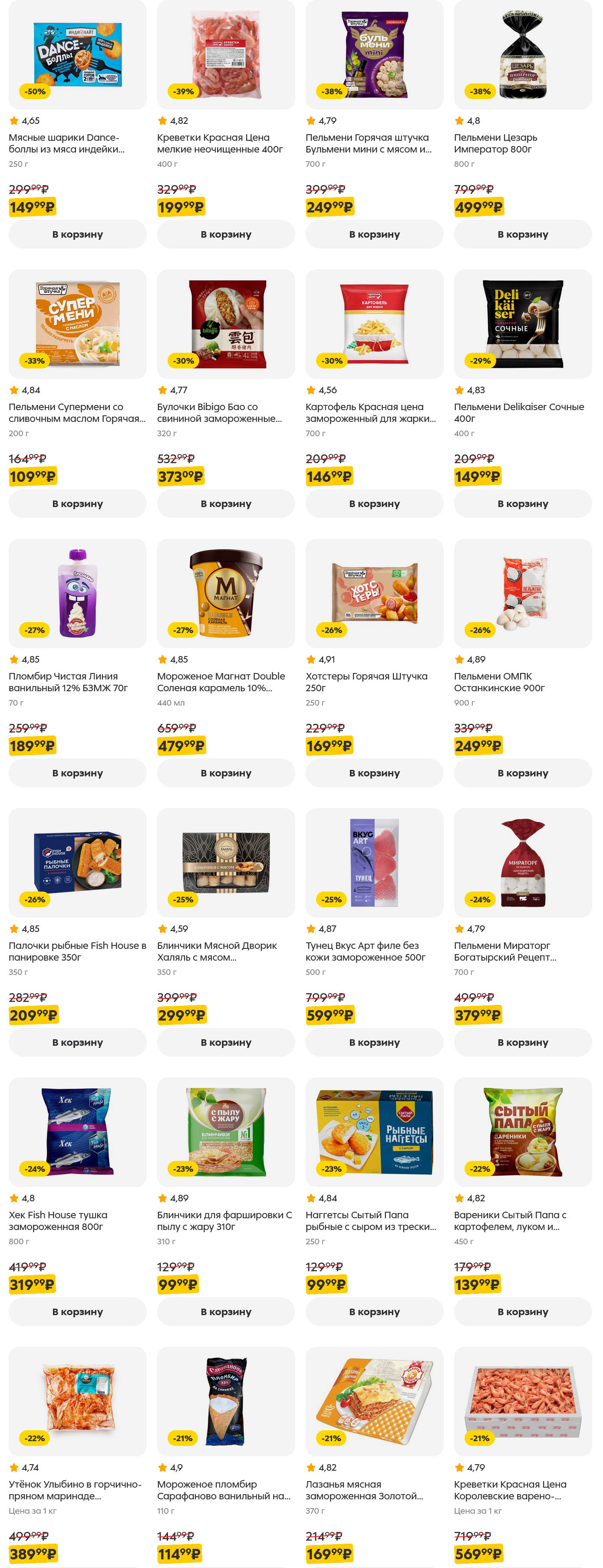The width and height of the screenshot is (603, 1568).
Task: Open Пельмени Супермени product title link
Action: coord(77,413)
